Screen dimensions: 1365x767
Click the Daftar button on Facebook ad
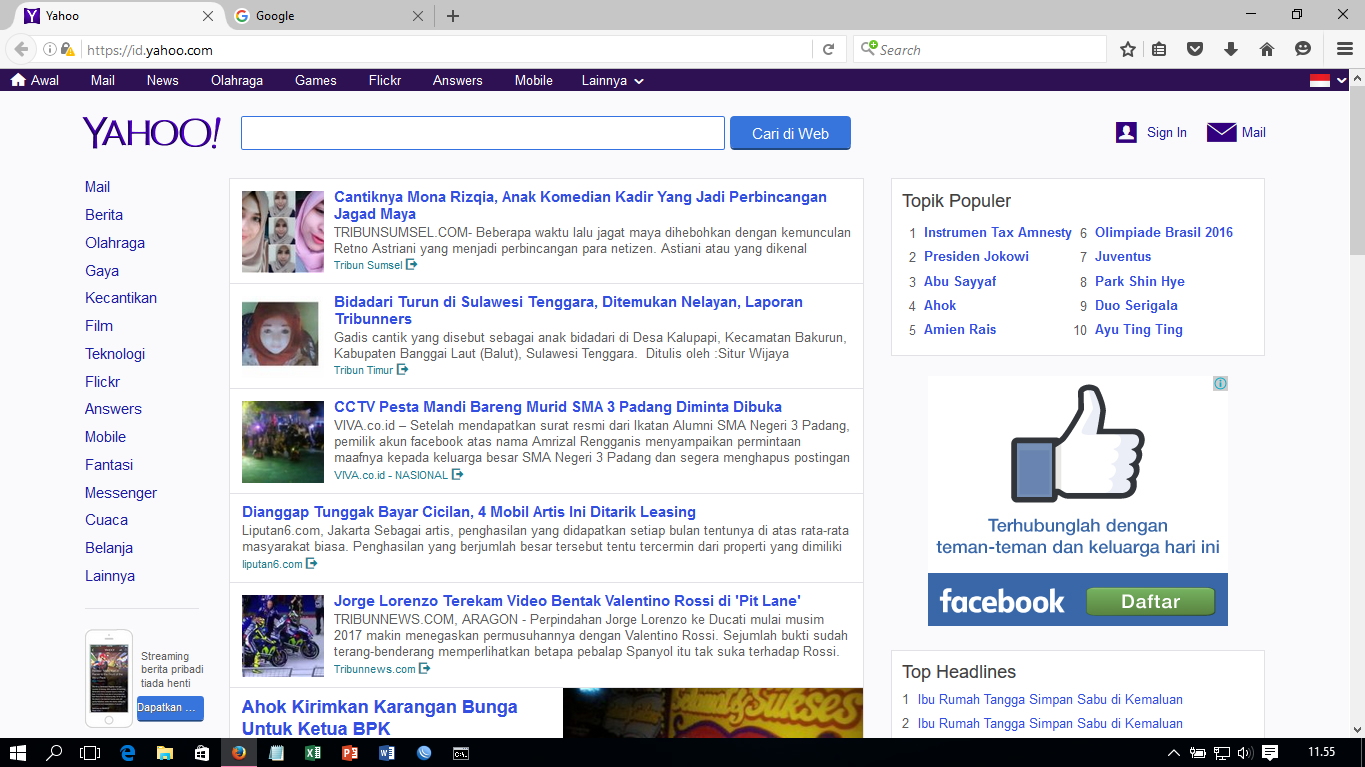tap(1150, 601)
